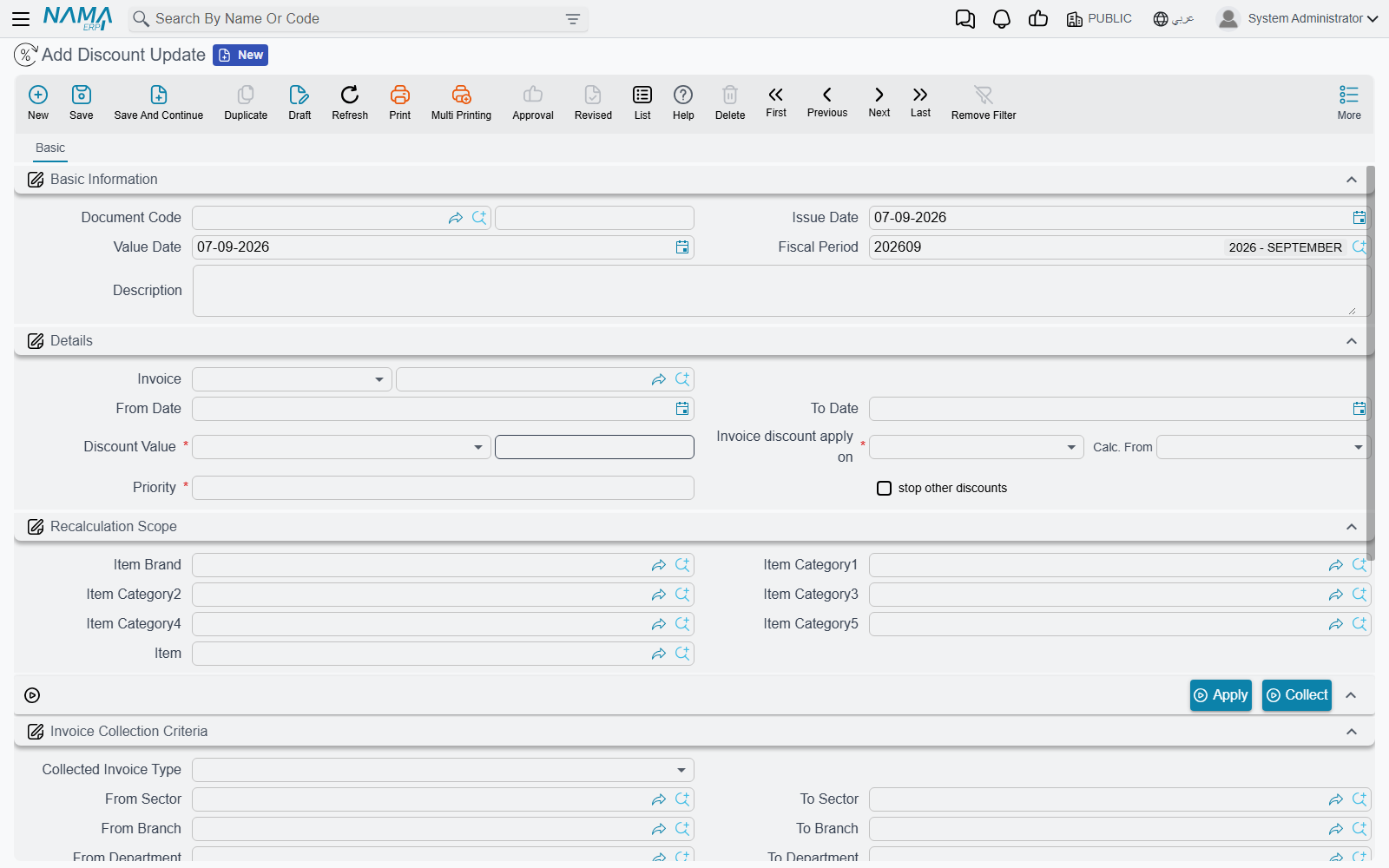Click the search filter options icon
The width and height of the screenshot is (1389, 868).
point(573,19)
